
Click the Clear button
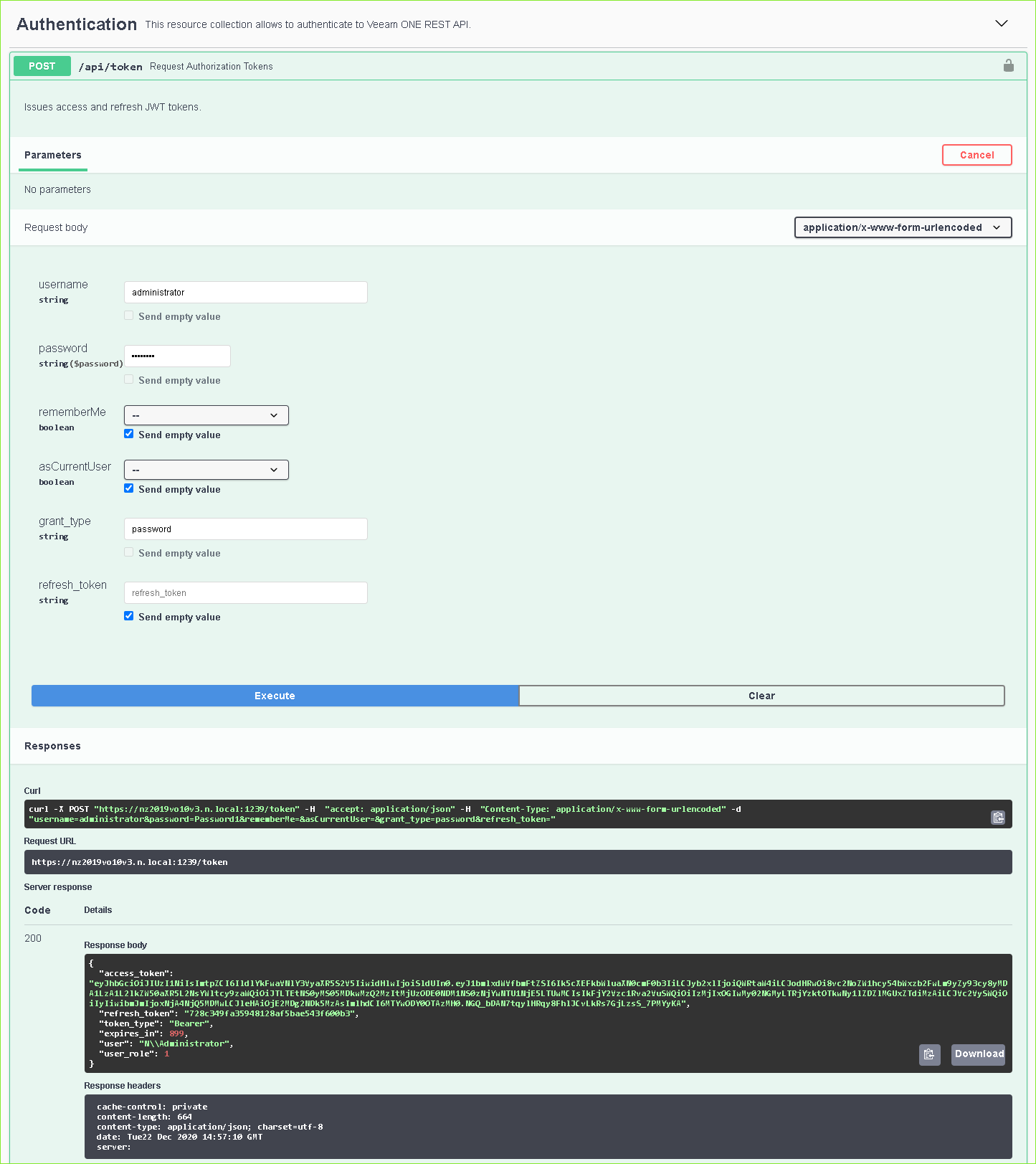click(761, 696)
